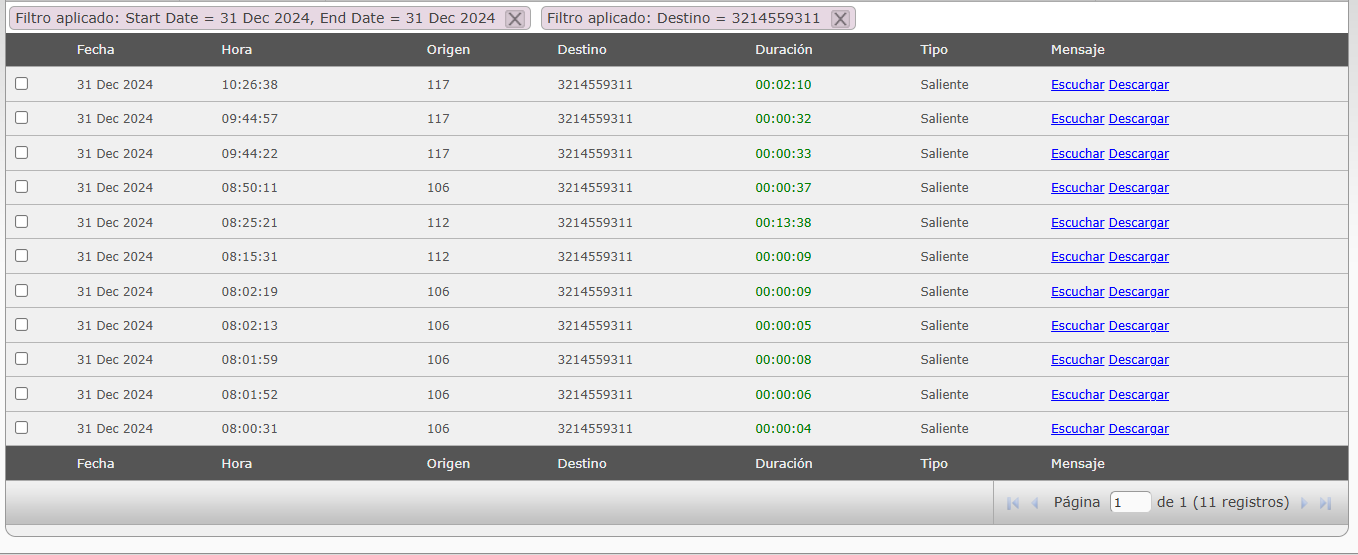Download recording of the 08:00:31 call

(1138, 429)
